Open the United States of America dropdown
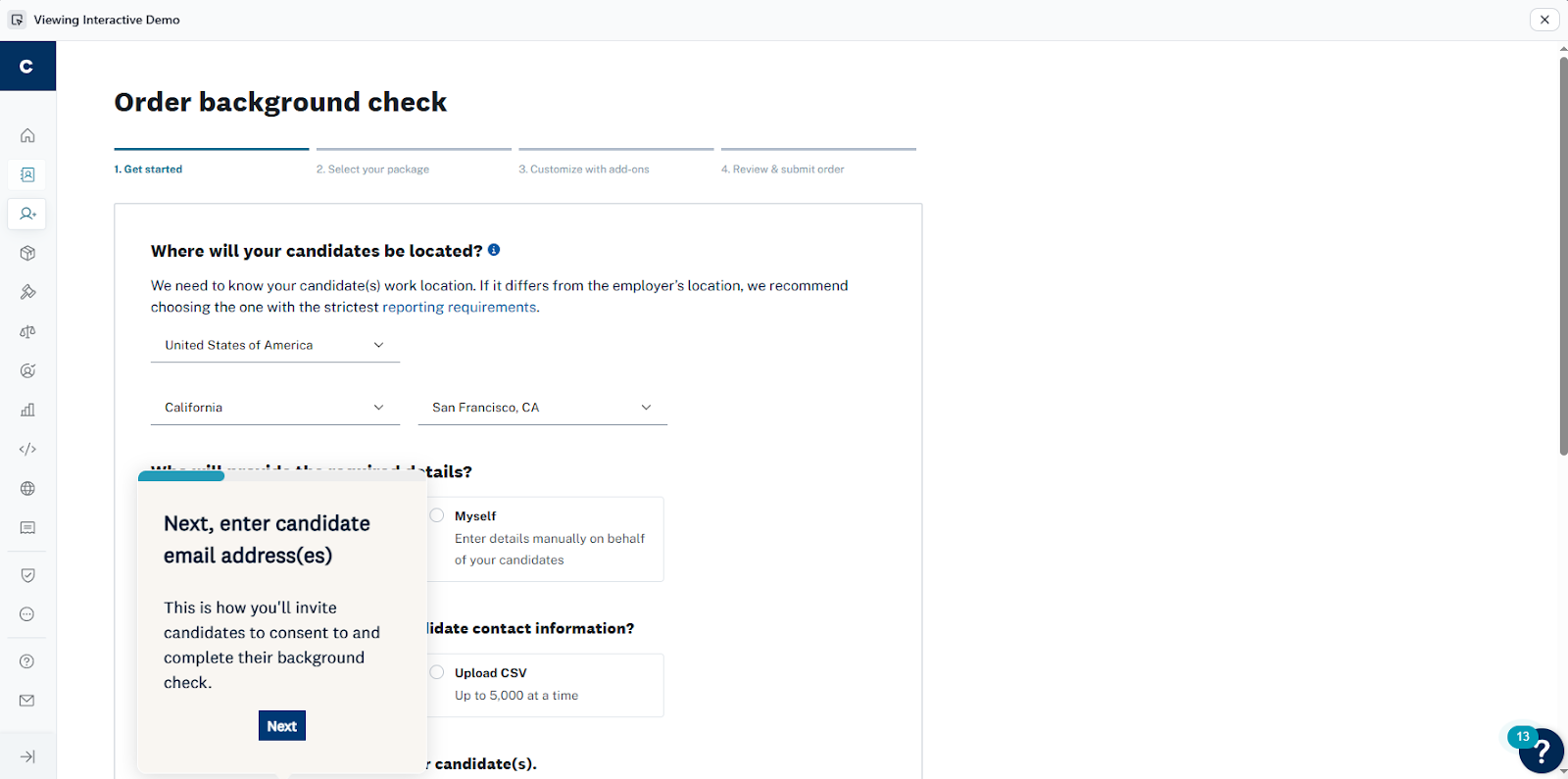 [x=274, y=345]
